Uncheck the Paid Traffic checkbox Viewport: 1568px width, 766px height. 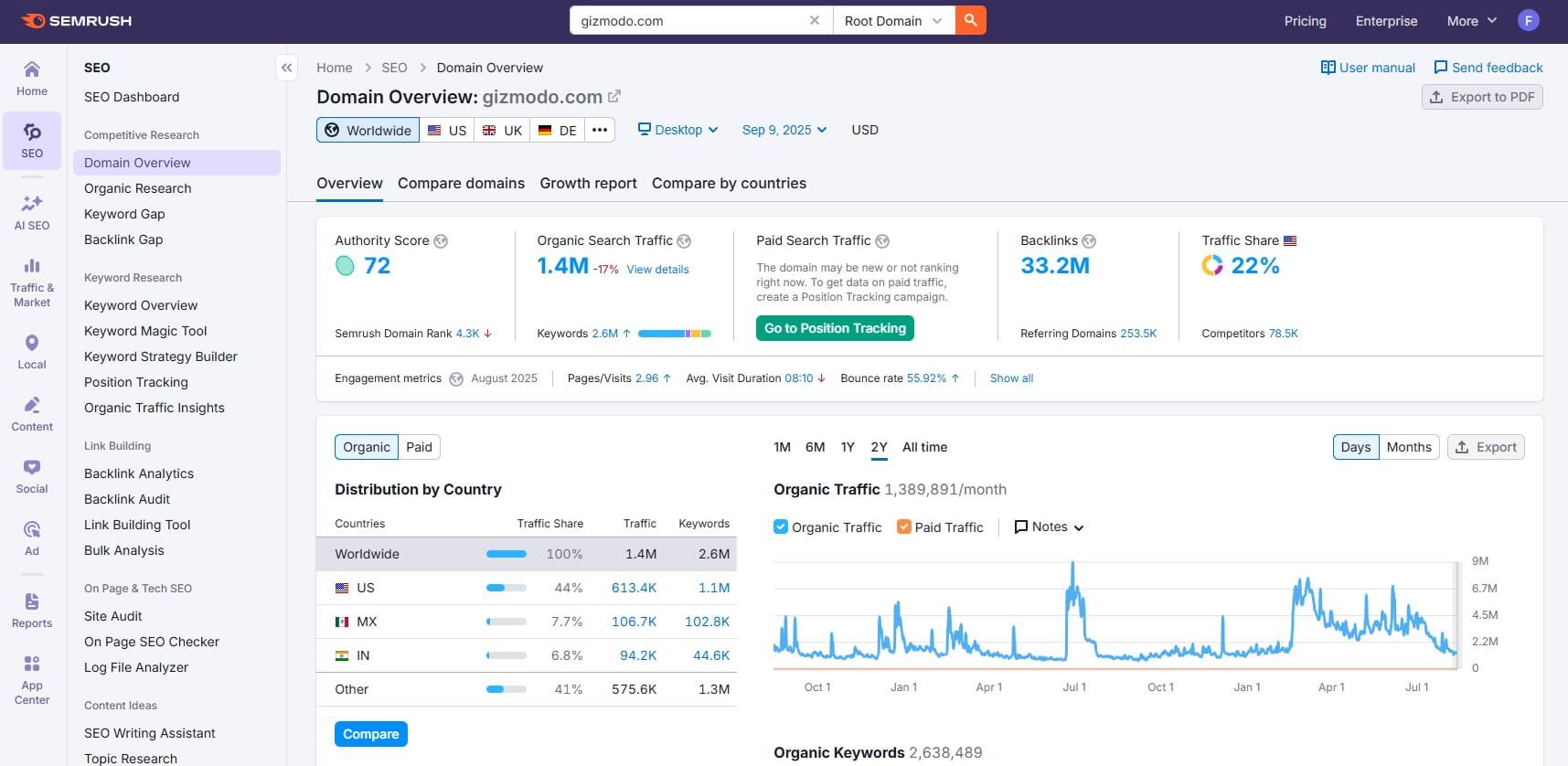[x=904, y=527]
